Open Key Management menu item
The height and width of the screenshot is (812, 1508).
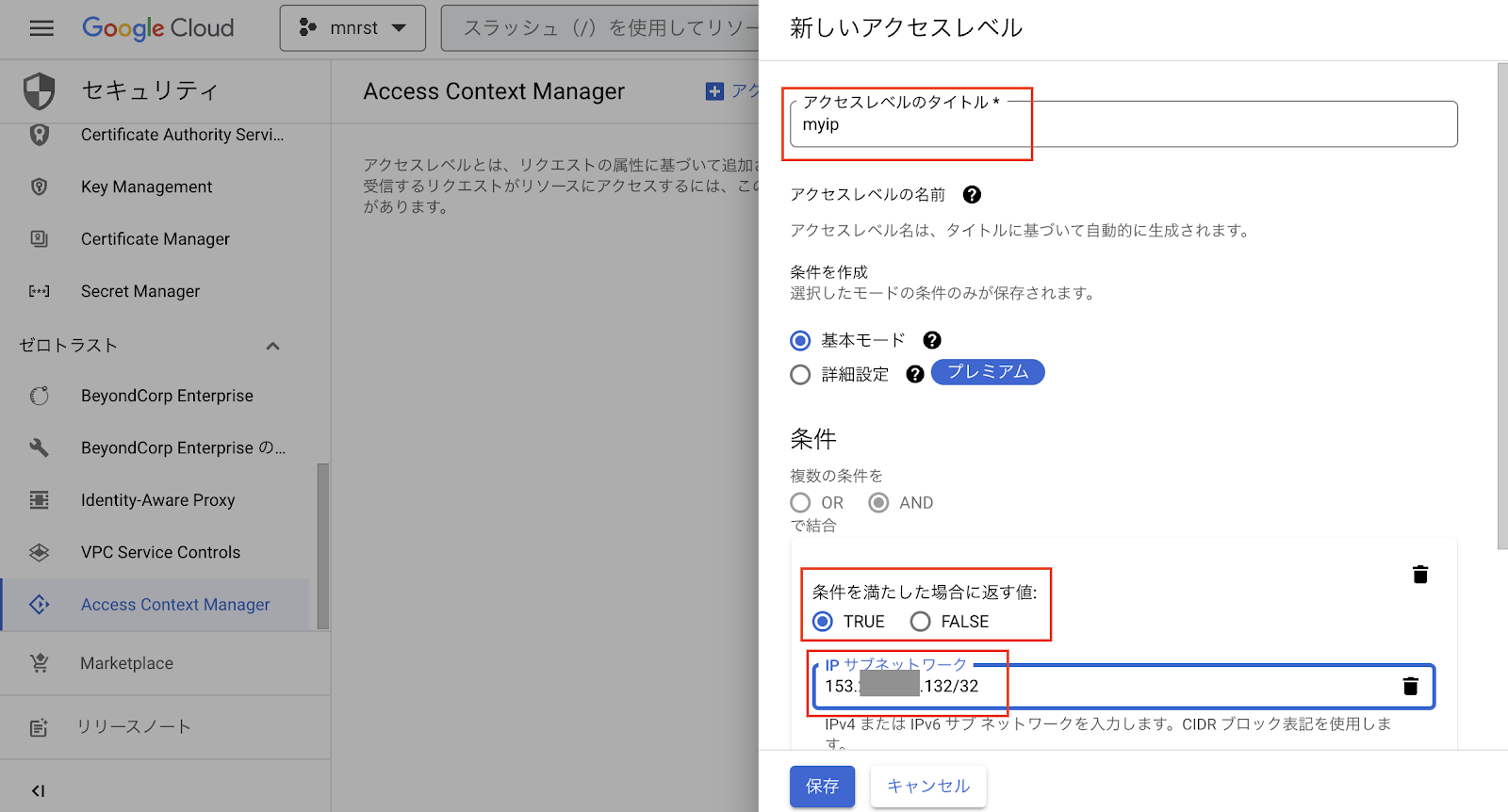[x=146, y=187]
